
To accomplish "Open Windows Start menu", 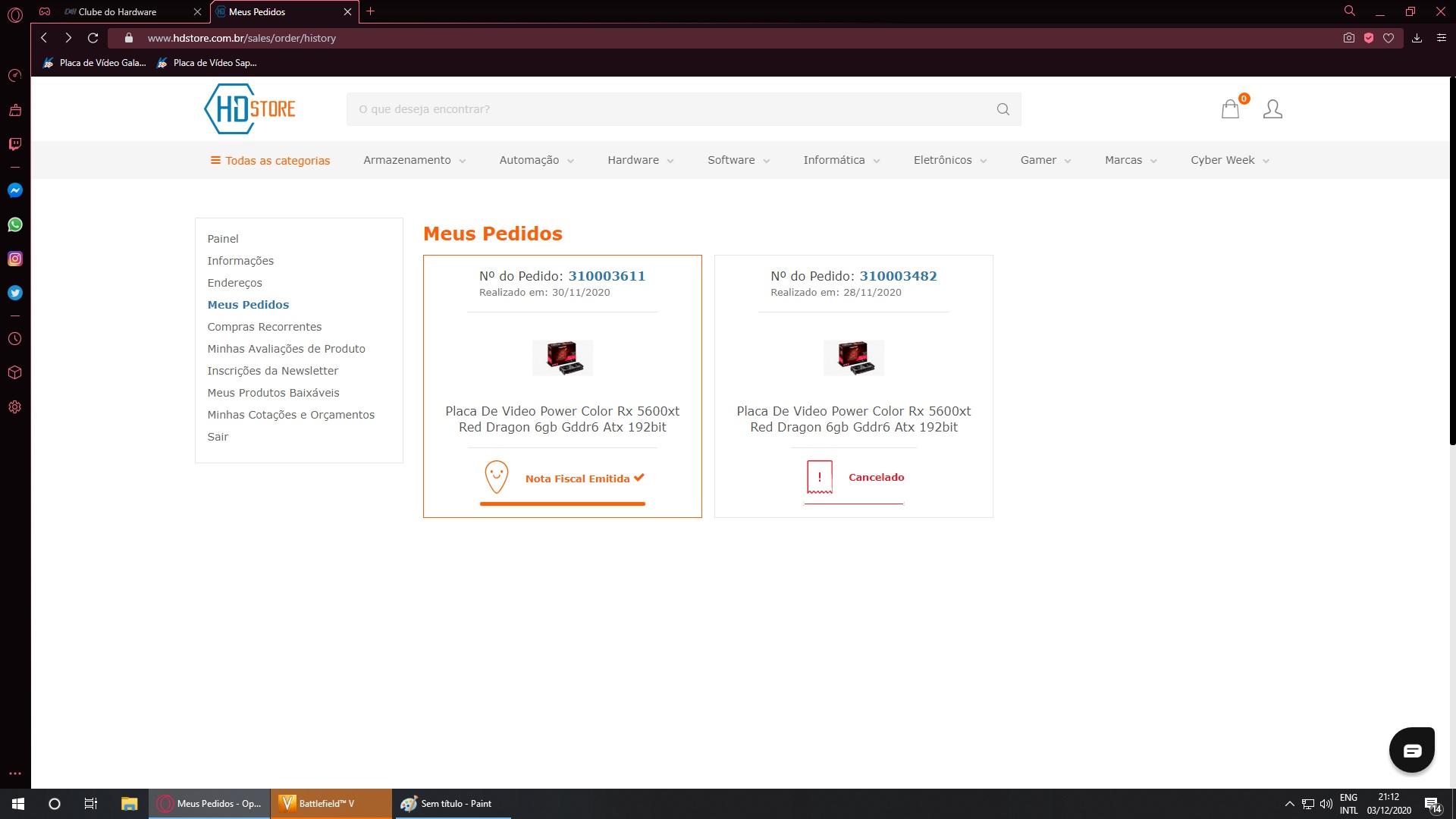I will 18,804.
